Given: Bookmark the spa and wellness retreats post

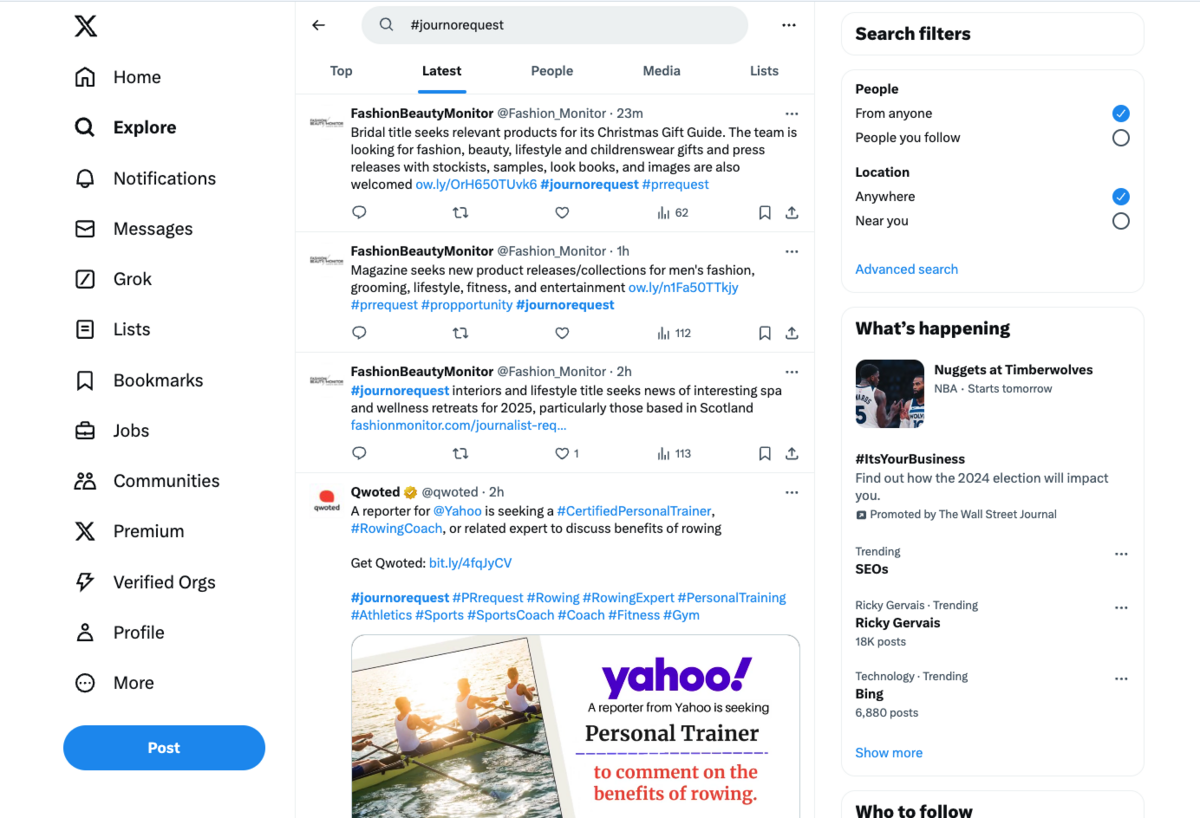Looking at the screenshot, I should [x=765, y=453].
